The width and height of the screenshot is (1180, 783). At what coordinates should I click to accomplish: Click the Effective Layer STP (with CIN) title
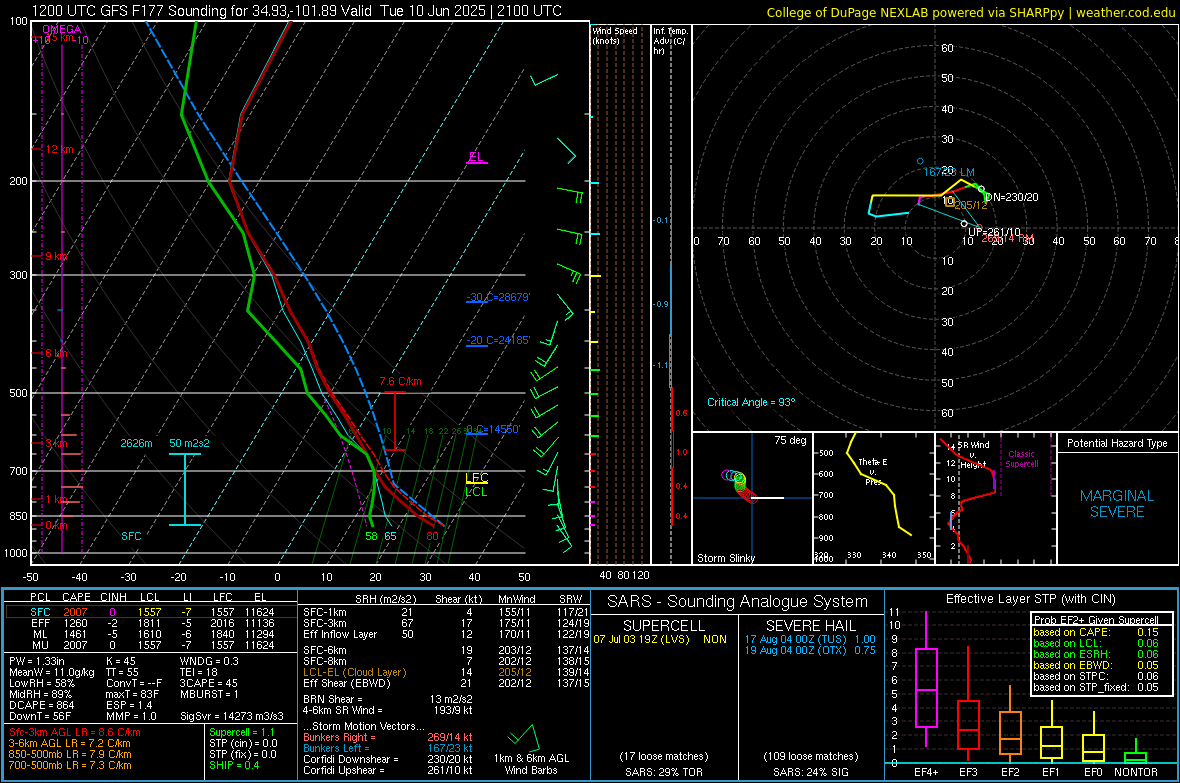tap(1030, 599)
